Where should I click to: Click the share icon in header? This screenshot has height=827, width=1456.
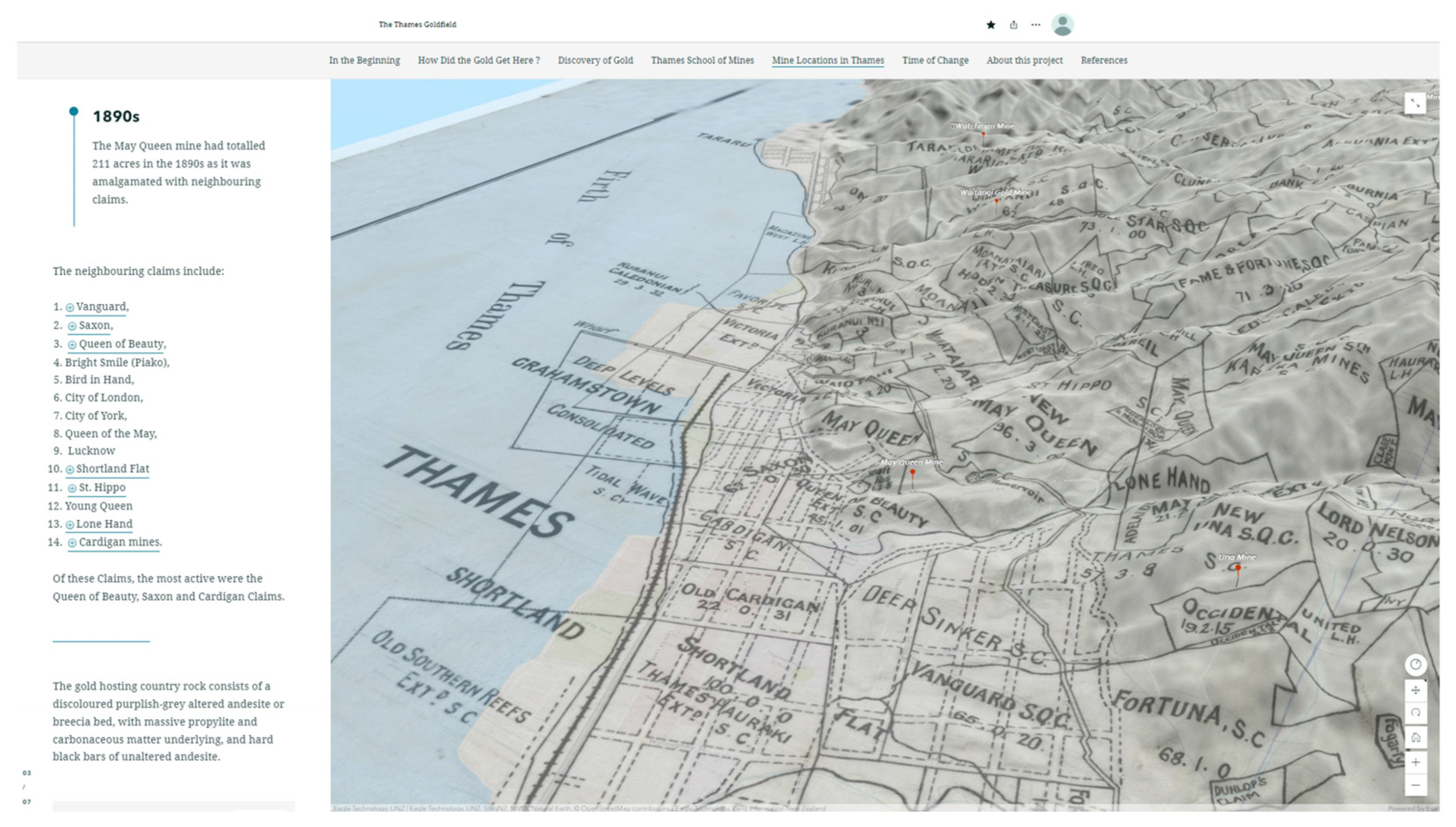[x=1014, y=24]
